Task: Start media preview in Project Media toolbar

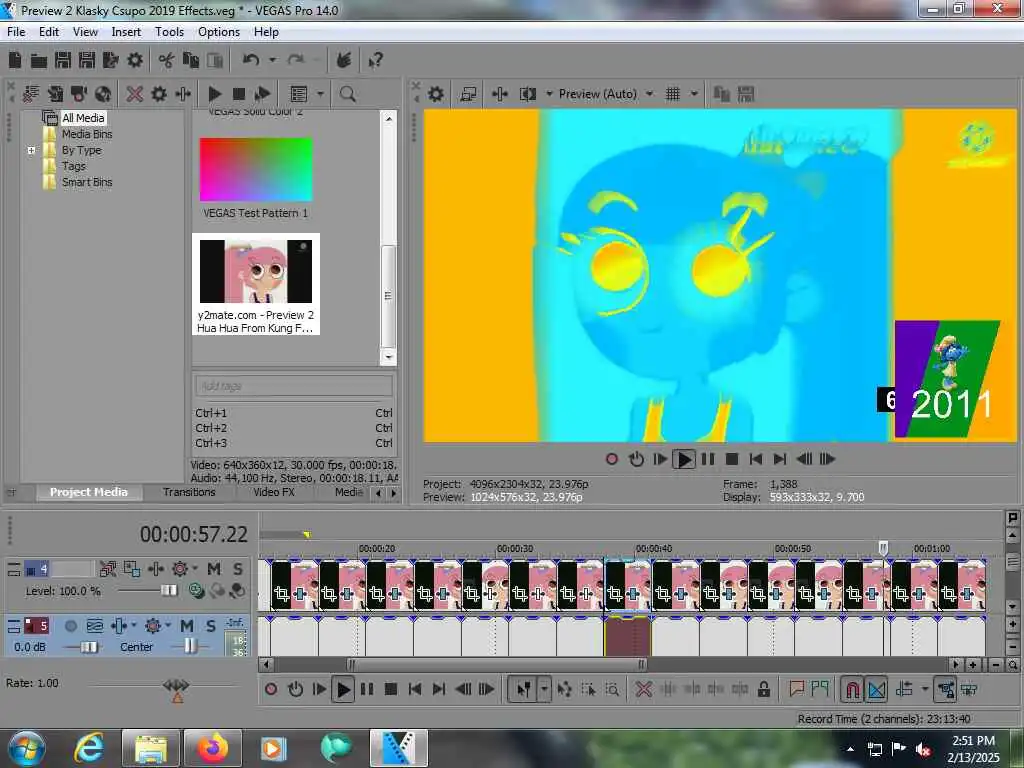Action: pos(214,94)
